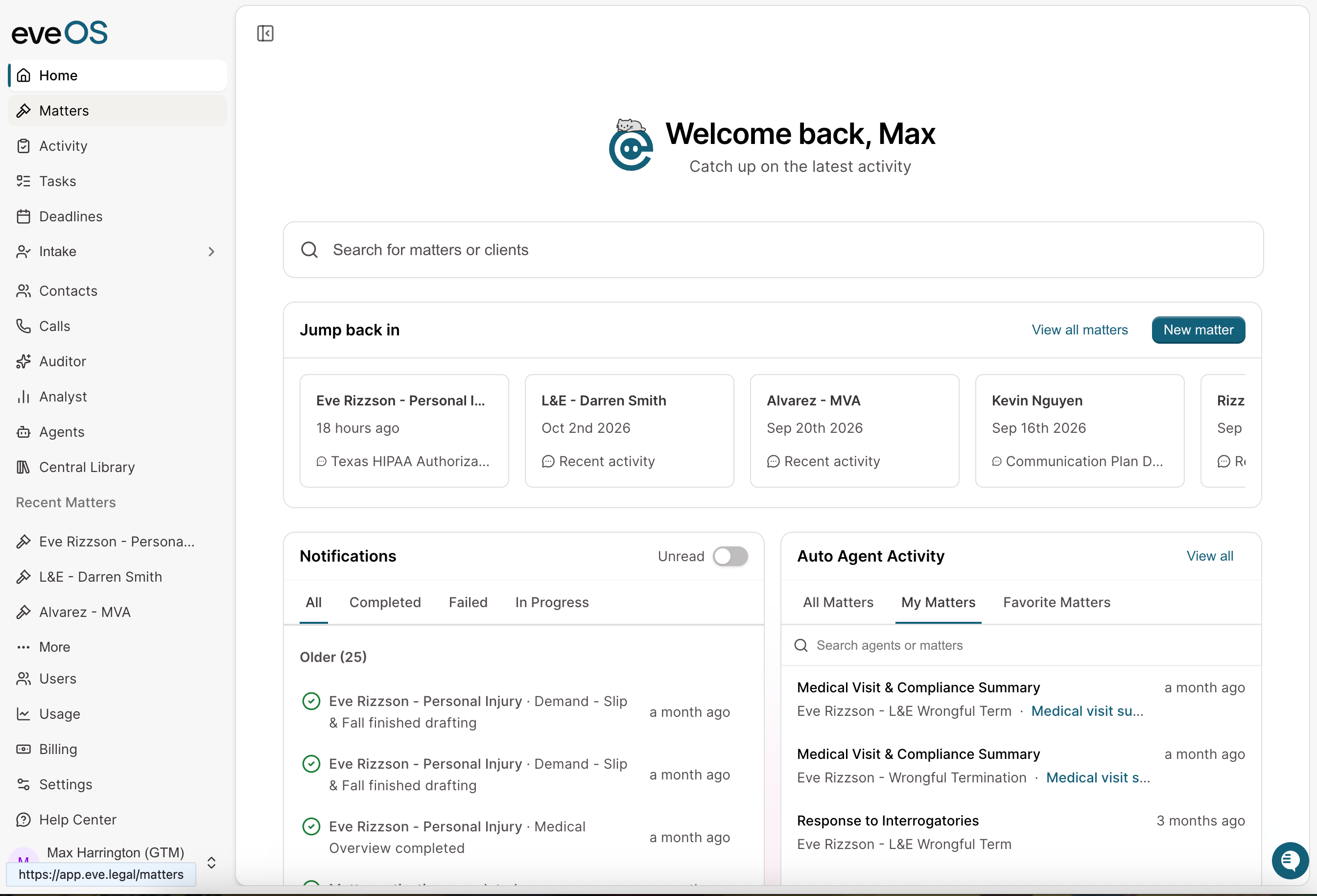This screenshot has height=896, width=1317.
Task: Click the New matter button
Action: (1198, 330)
